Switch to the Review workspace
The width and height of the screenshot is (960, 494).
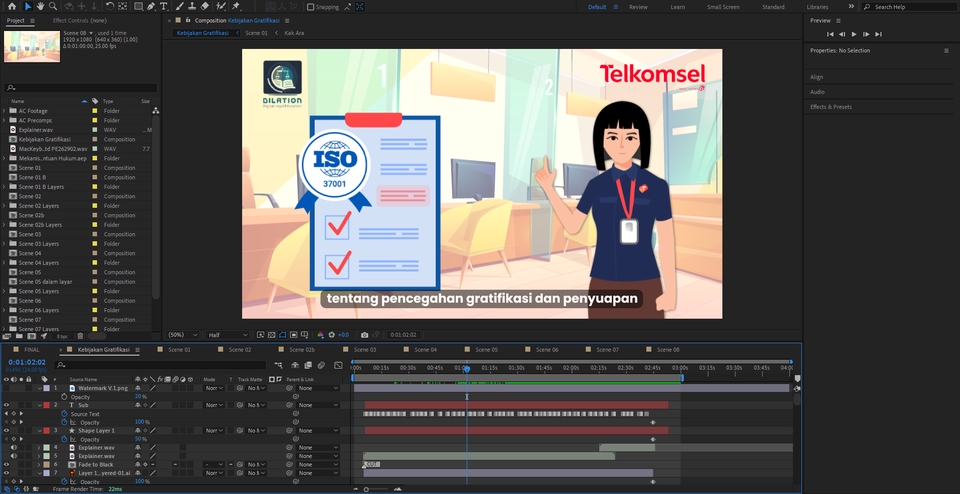coord(637,7)
